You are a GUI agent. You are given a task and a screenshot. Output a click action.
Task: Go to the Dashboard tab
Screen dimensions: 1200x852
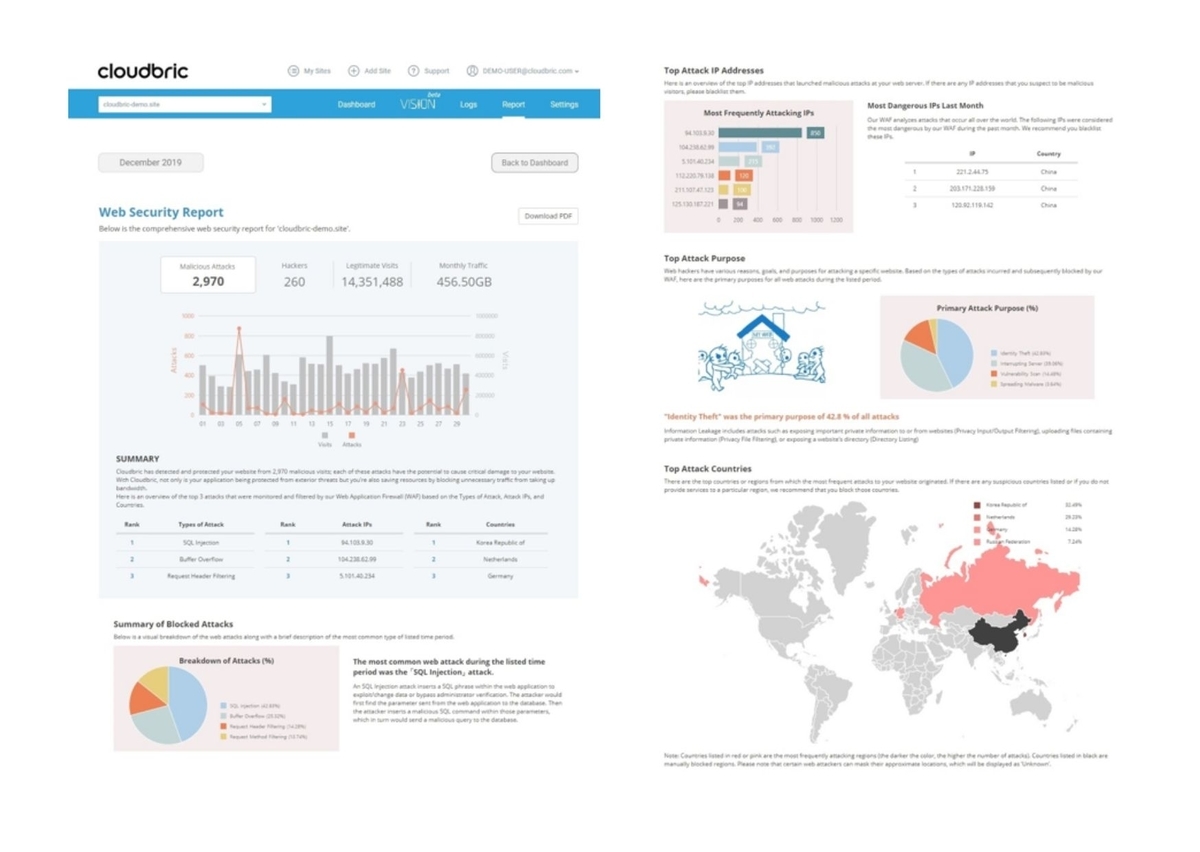[356, 104]
